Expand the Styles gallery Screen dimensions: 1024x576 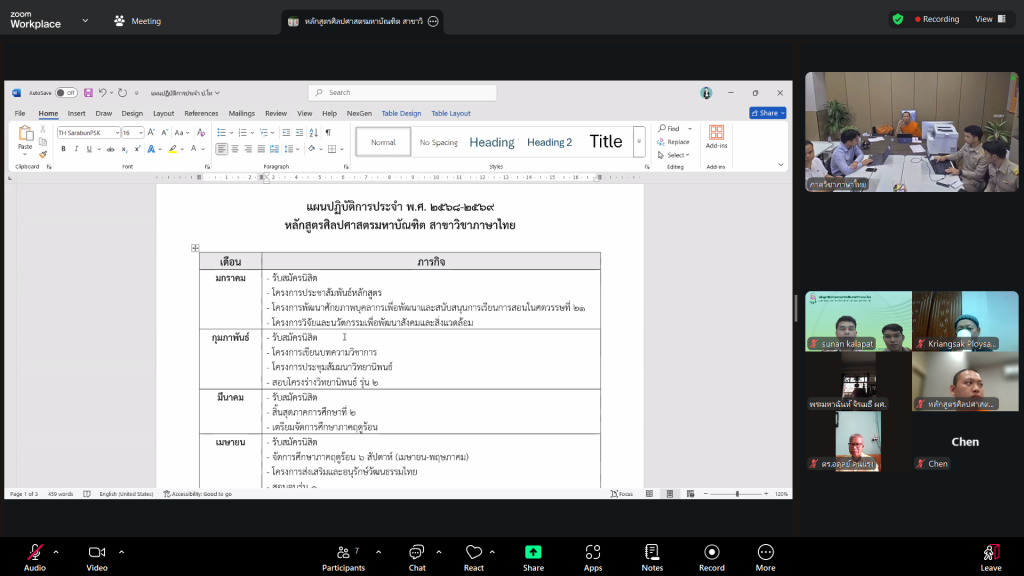(639, 142)
